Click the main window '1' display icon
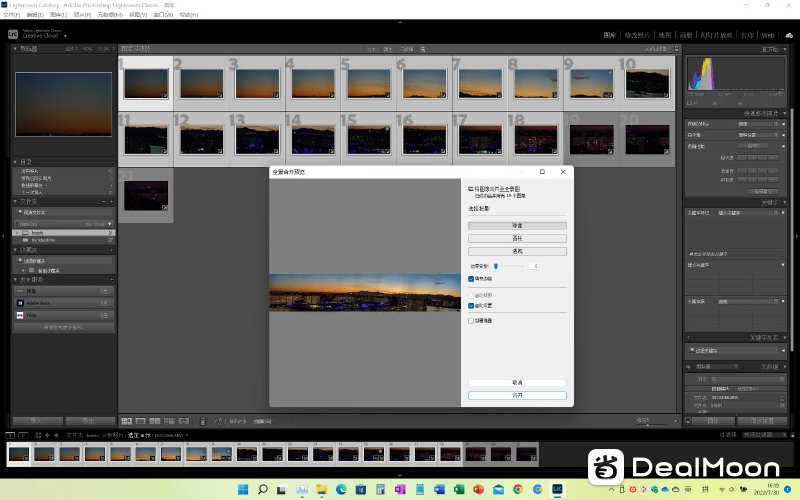800x500 pixels. click(x=10, y=435)
